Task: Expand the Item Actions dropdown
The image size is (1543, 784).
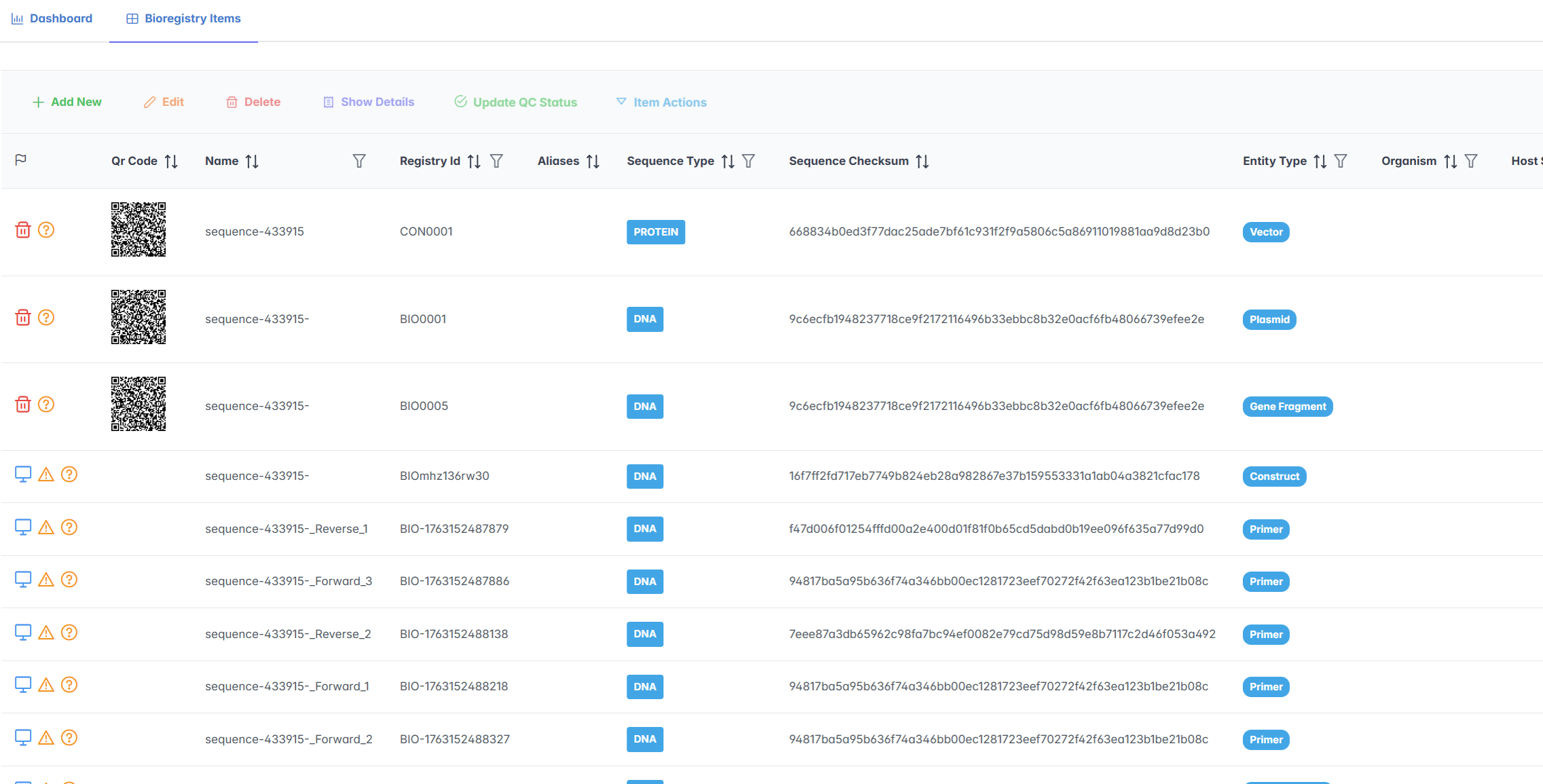Action: click(x=661, y=102)
